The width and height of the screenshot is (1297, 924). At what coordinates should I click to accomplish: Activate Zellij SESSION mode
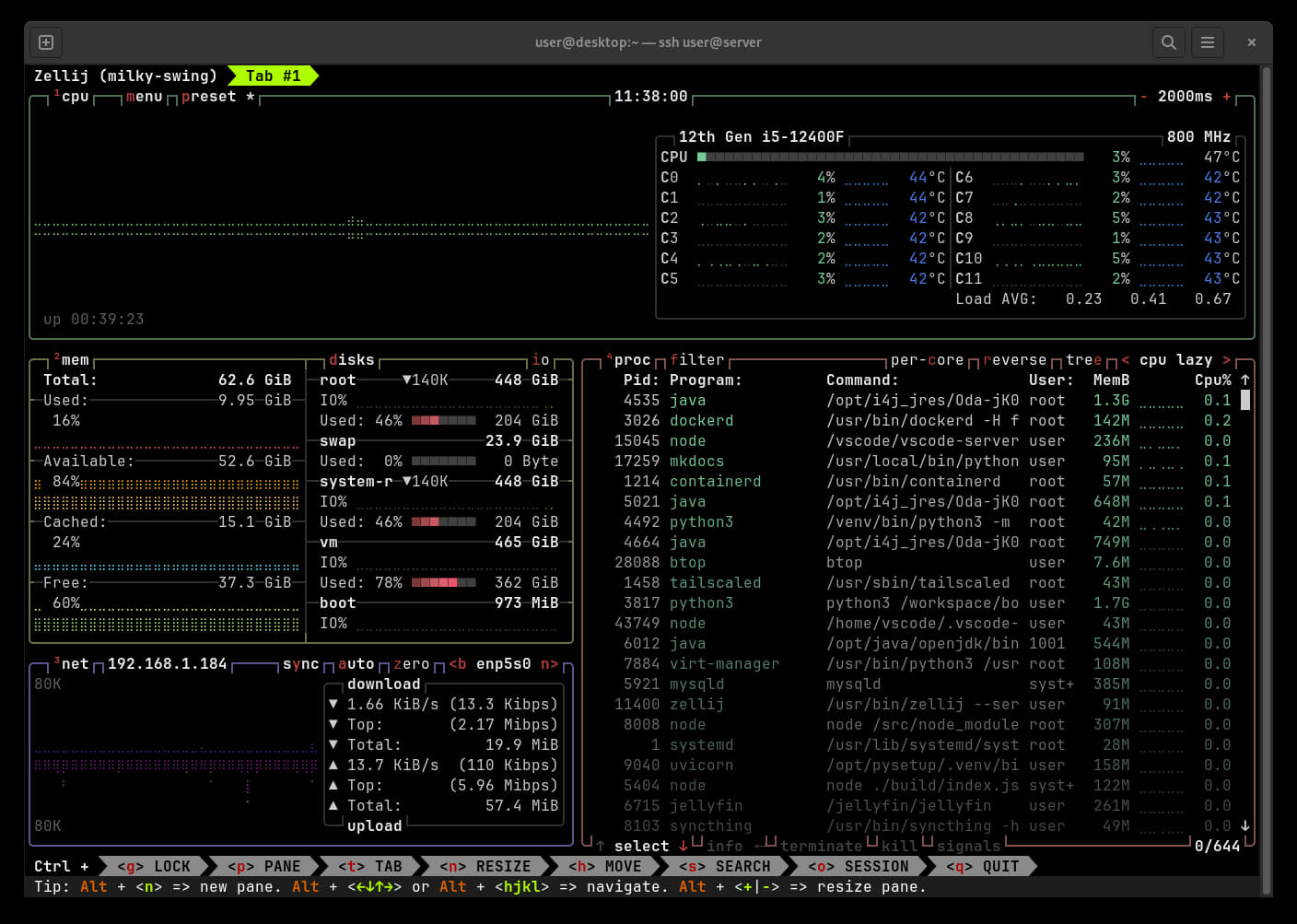point(858,867)
